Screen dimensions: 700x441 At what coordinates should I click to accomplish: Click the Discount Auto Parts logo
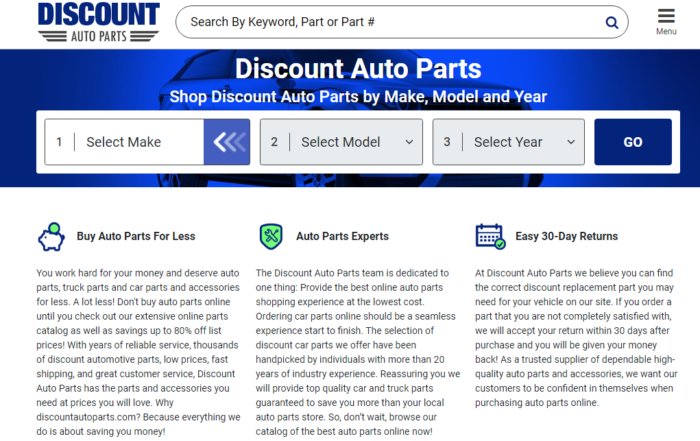[98, 22]
